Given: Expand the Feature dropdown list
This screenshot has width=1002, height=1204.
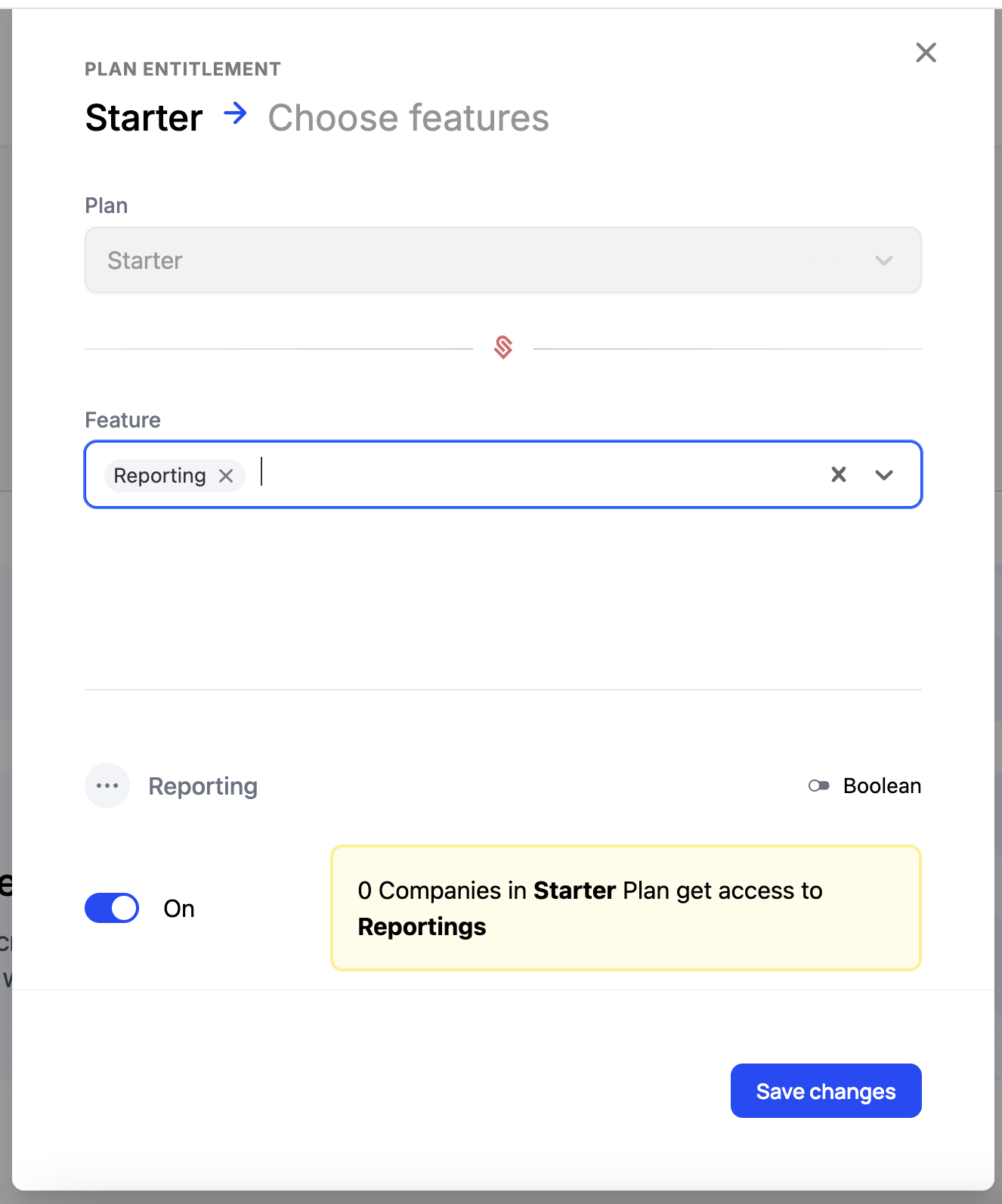Looking at the screenshot, I should coord(883,475).
